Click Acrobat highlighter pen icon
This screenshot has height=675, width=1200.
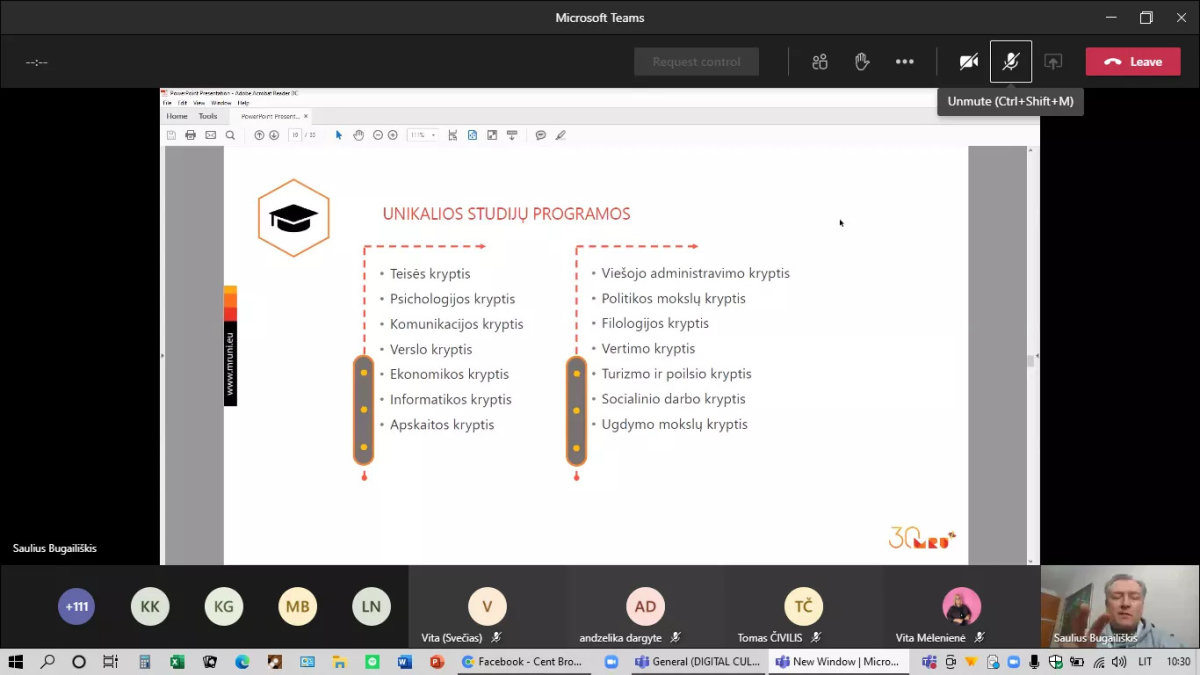point(560,135)
